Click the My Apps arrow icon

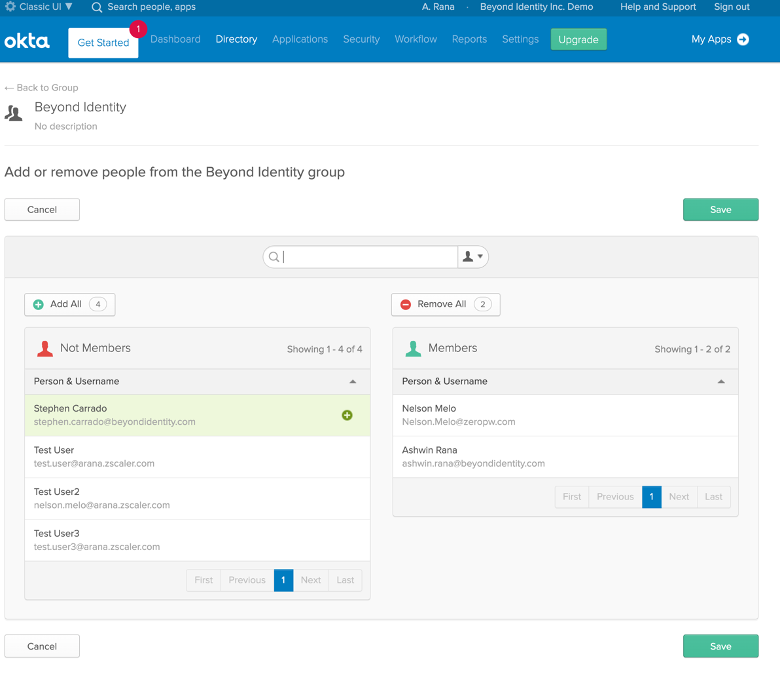click(743, 40)
